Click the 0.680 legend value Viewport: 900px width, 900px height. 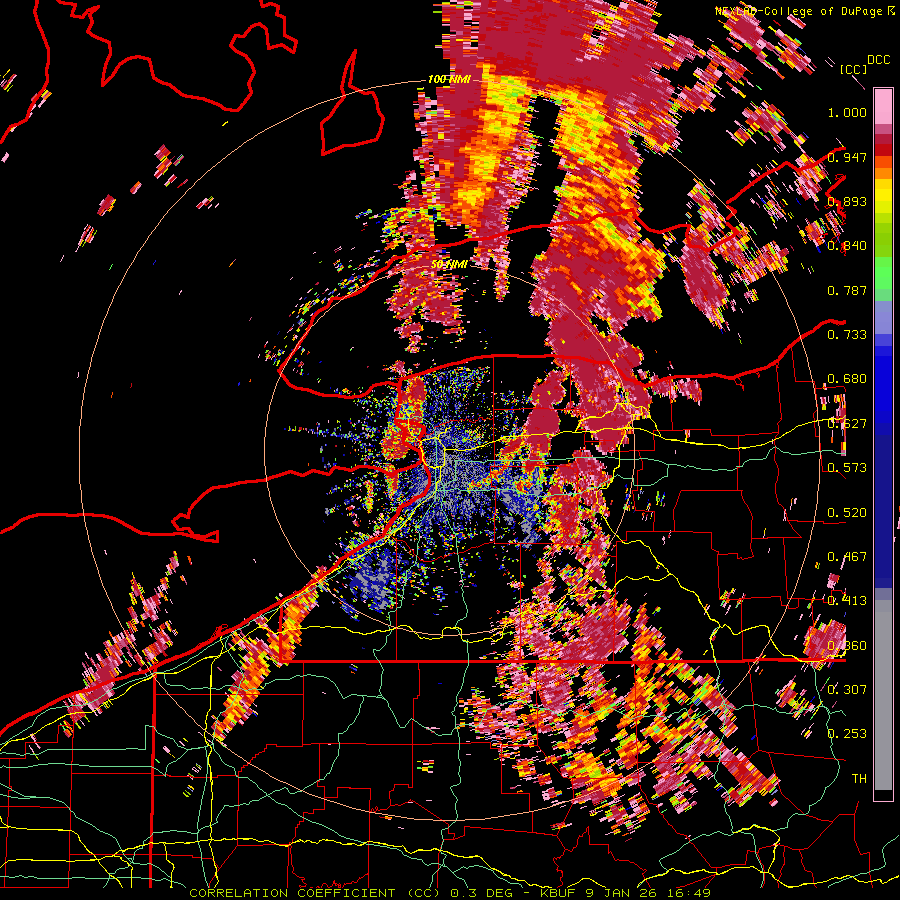847,379
